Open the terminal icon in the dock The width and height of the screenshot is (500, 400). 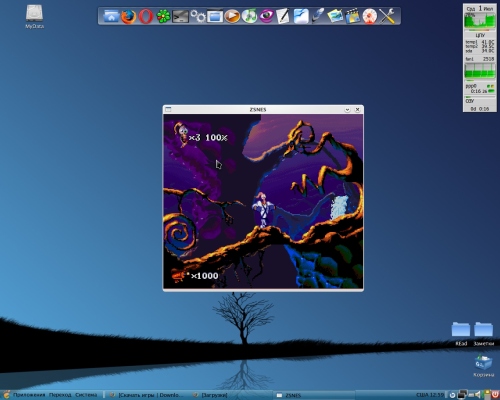(x=180, y=16)
